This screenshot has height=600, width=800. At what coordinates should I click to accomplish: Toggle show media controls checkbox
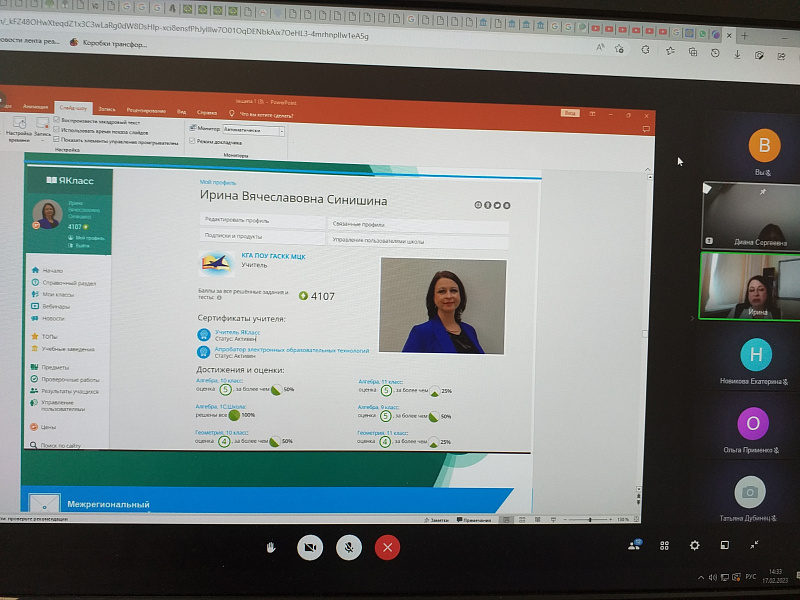pyautogui.click(x=56, y=139)
